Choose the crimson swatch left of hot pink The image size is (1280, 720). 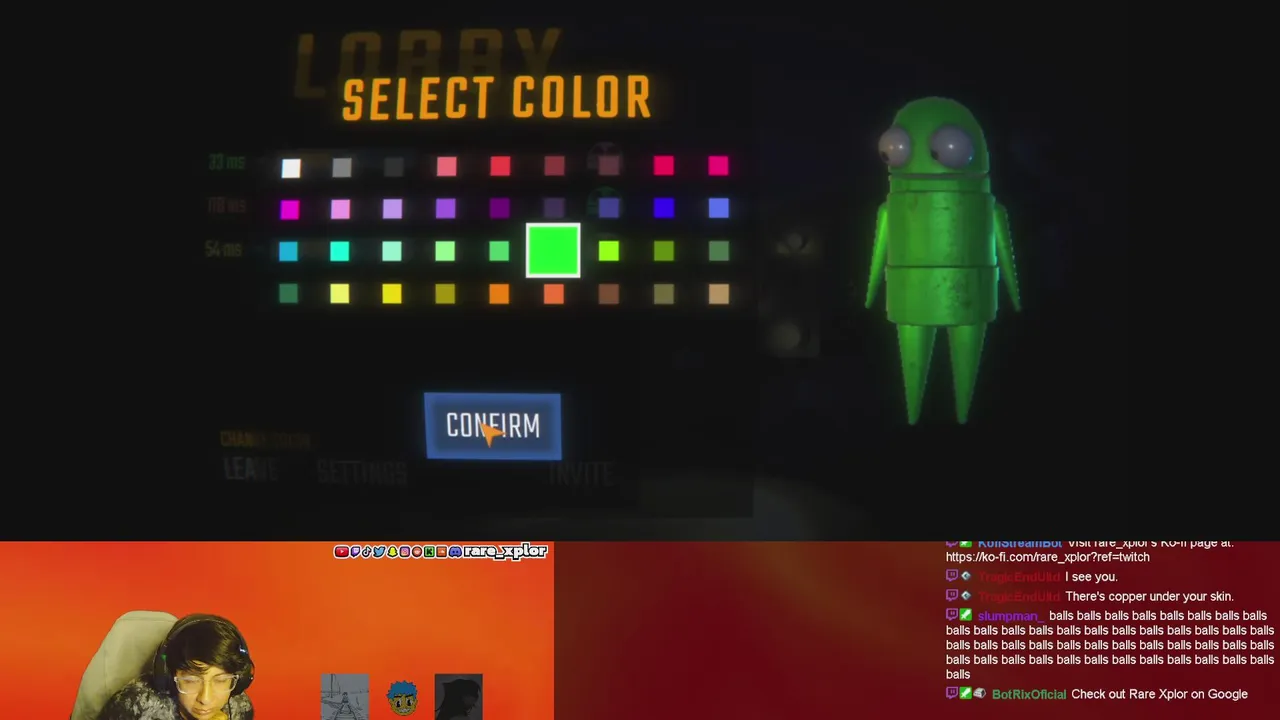click(x=664, y=166)
